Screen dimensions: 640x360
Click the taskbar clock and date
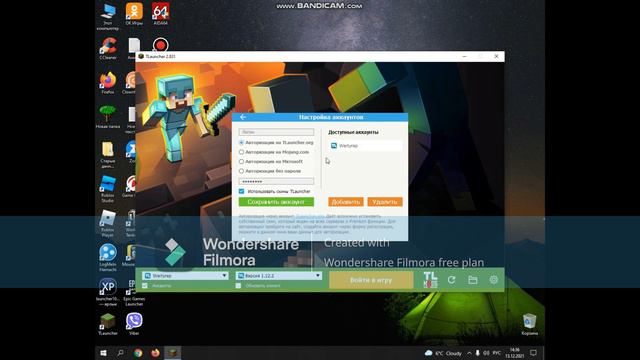515,353
